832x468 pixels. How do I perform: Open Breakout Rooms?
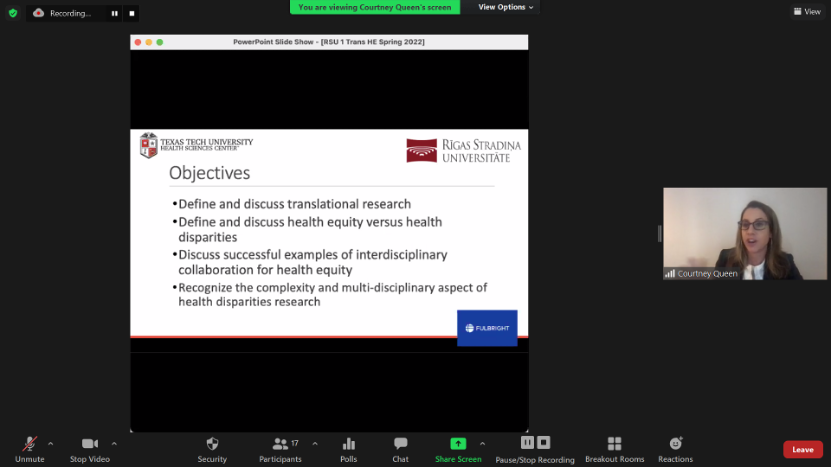[x=614, y=444]
